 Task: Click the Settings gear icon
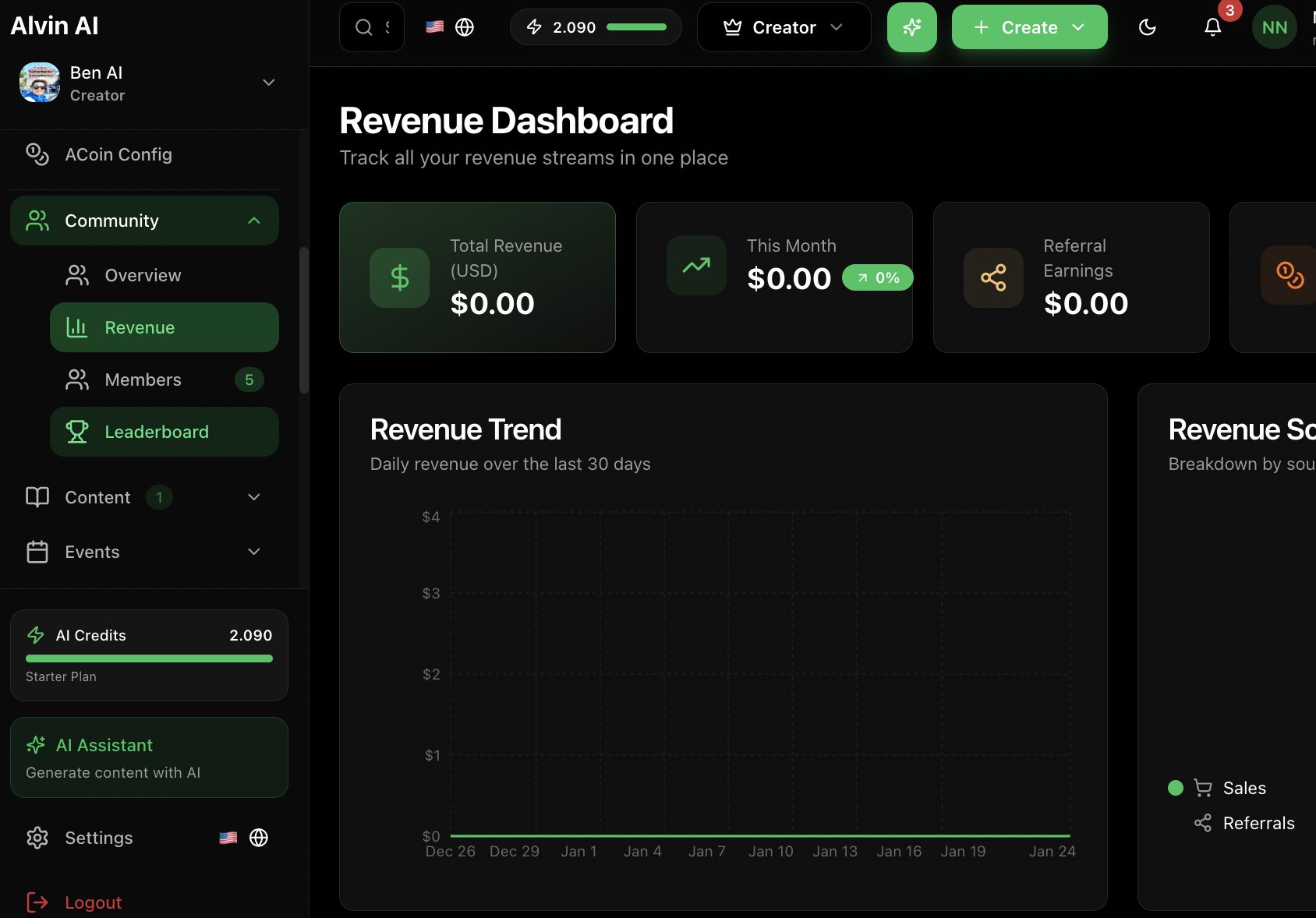37,838
